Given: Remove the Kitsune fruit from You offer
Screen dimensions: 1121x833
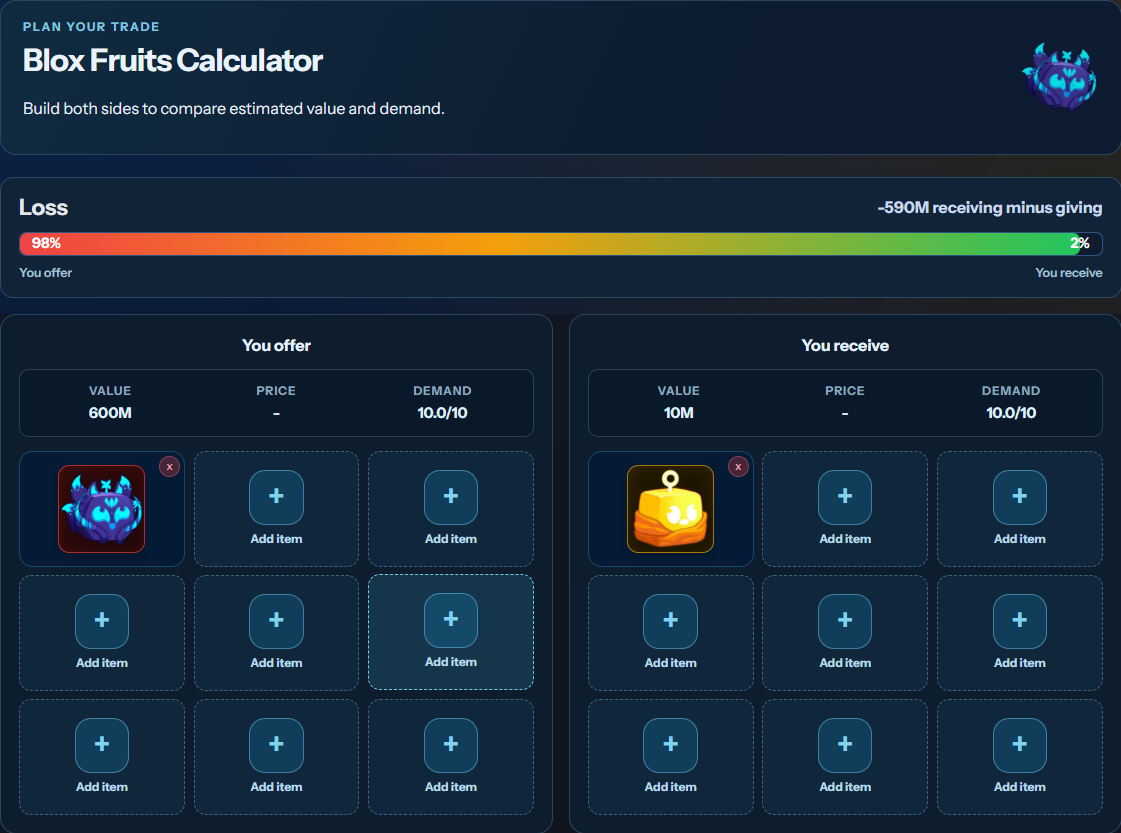Looking at the screenshot, I should [169, 467].
